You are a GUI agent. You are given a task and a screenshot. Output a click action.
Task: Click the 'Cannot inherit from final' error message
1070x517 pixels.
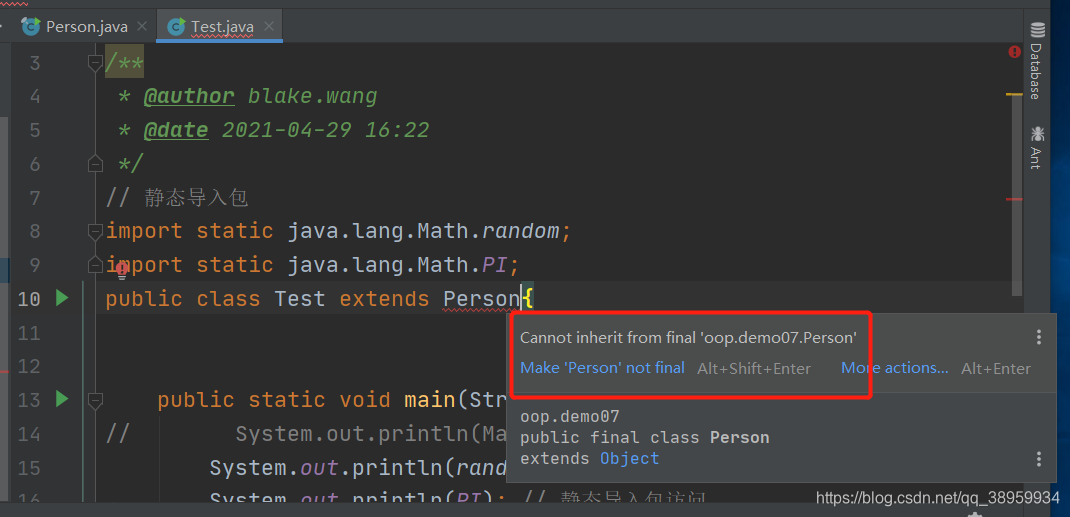pyautogui.click(x=689, y=338)
